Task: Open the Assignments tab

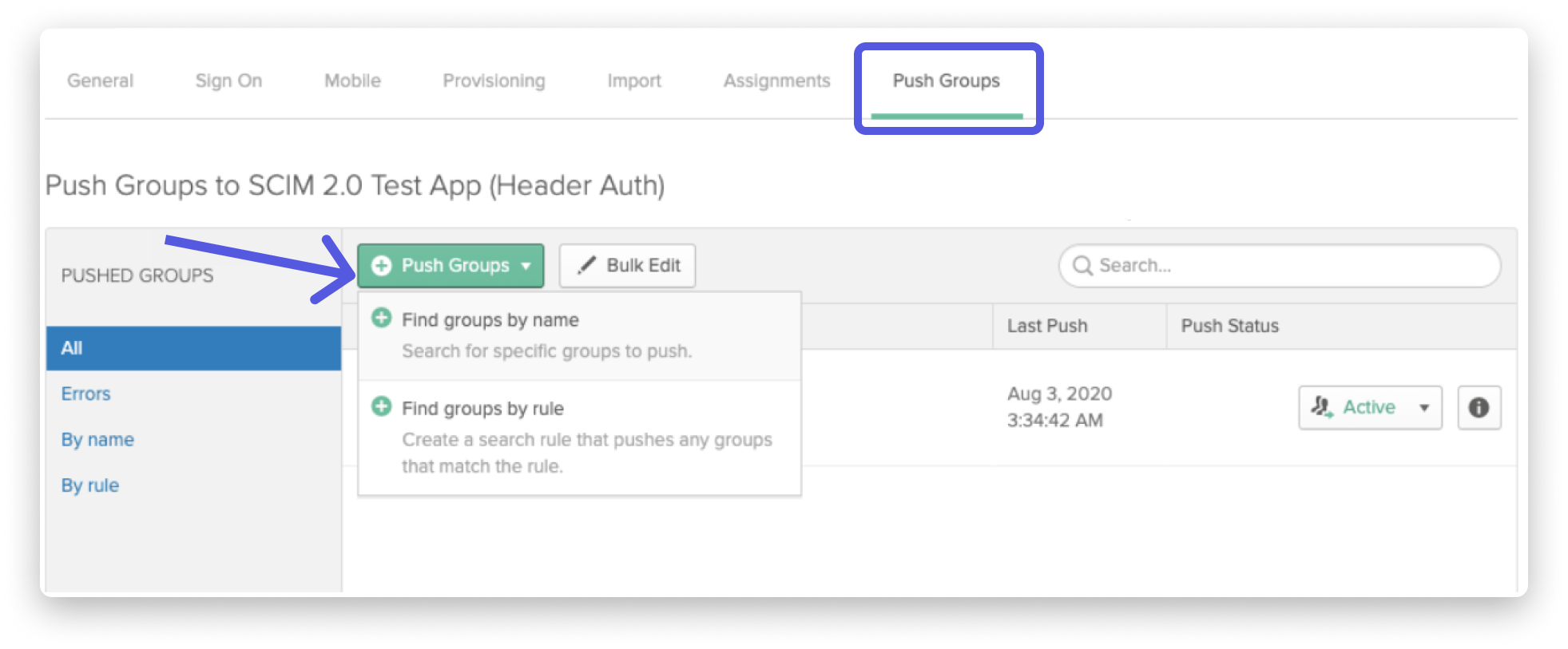Action: pos(776,81)
